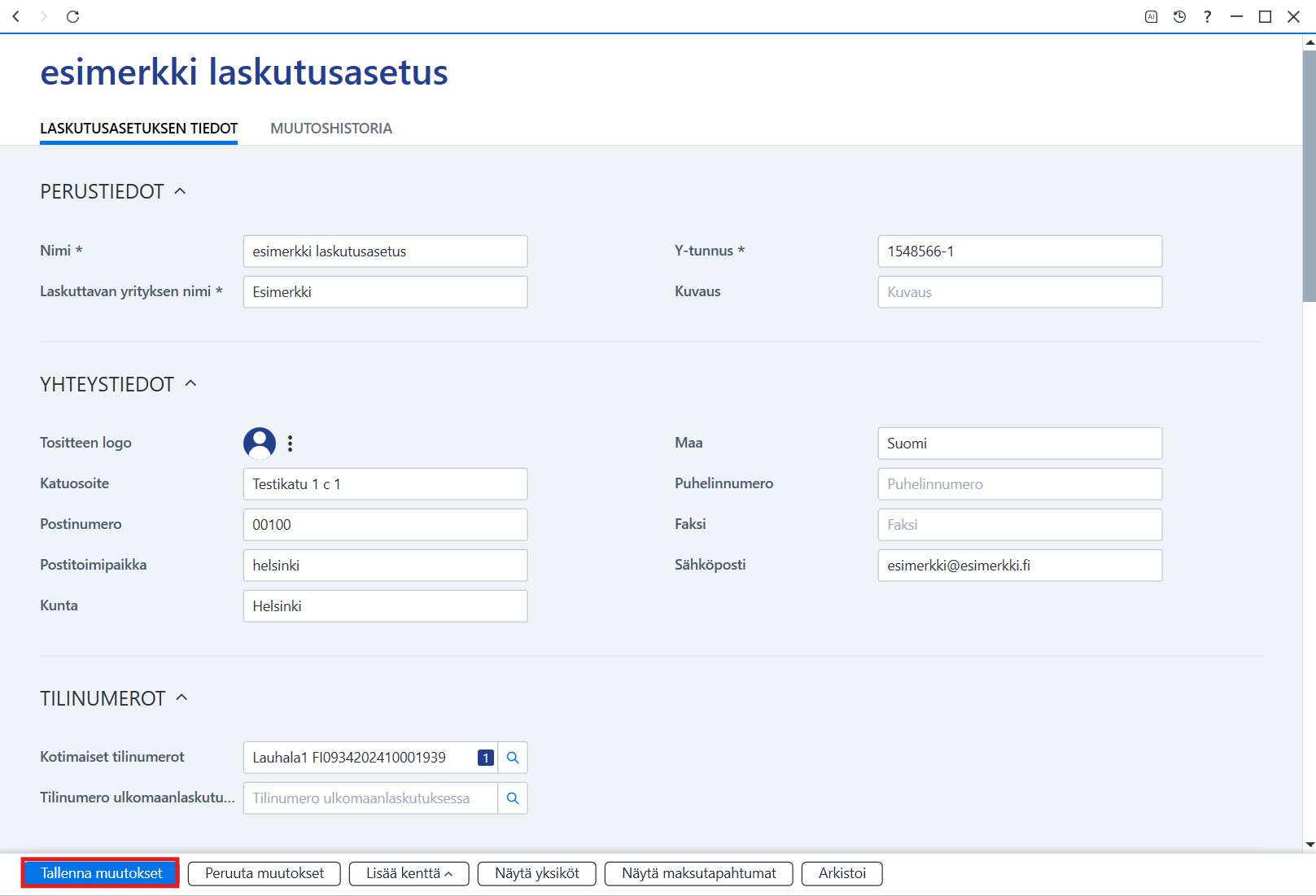1316x896 pixels.
Task: Switch to MUUTOSHISTORIA tab
Action: click(x=331, y=129)
